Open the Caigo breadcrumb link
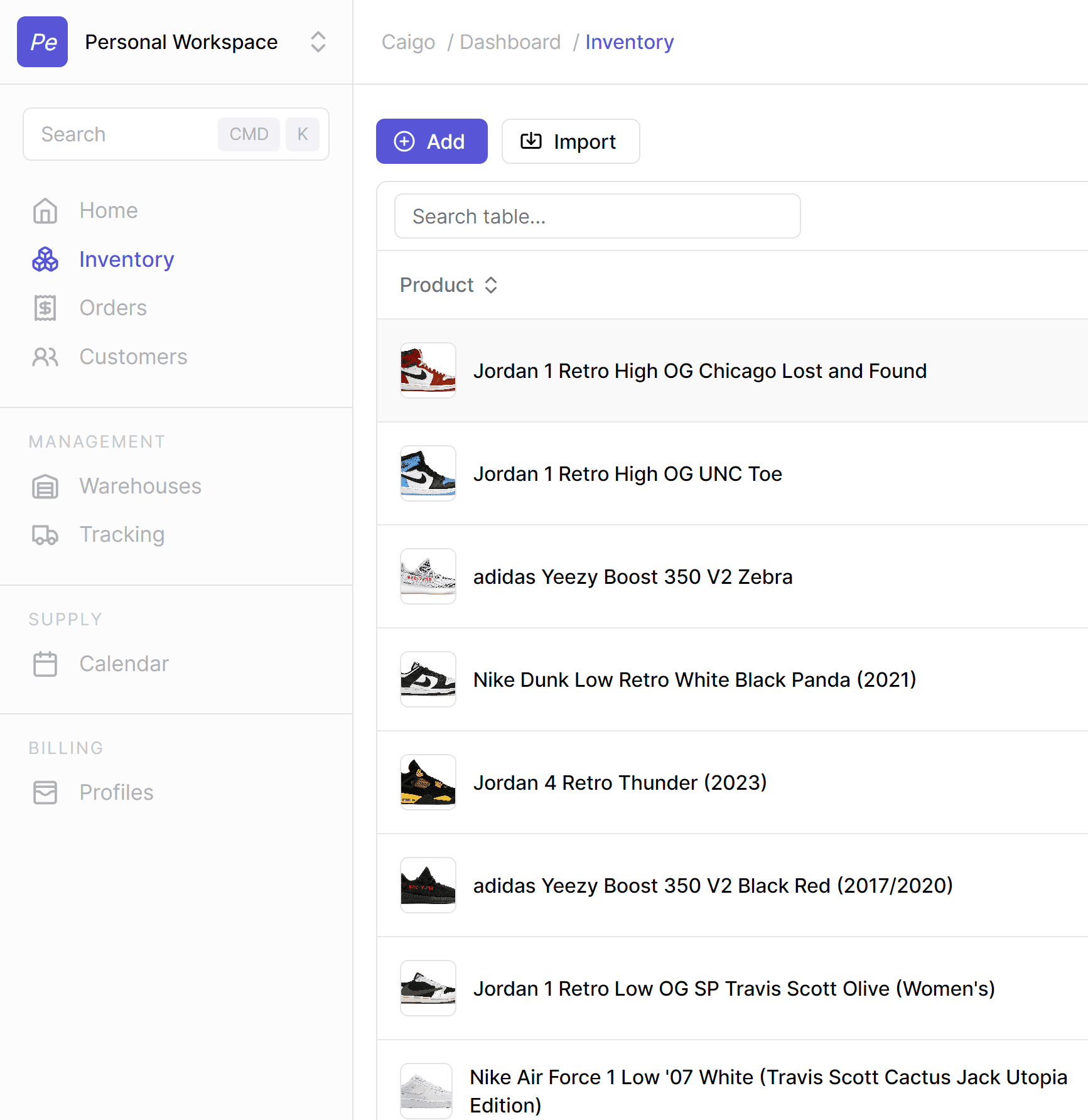This screenshot has width=1088, height=1120. click(x=408, y=42)
